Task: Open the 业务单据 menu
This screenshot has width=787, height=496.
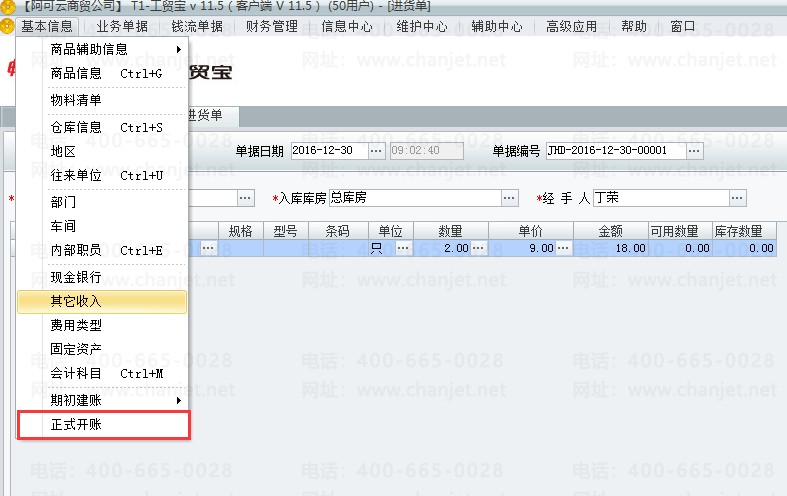Action: coord(122,26)
